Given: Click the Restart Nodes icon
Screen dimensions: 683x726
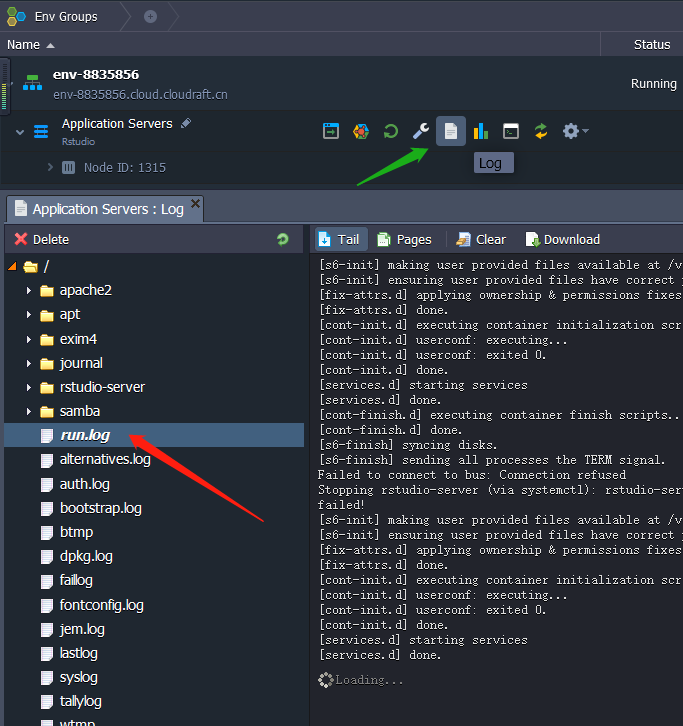Looking at the screenshot, I should click(391, 131).
